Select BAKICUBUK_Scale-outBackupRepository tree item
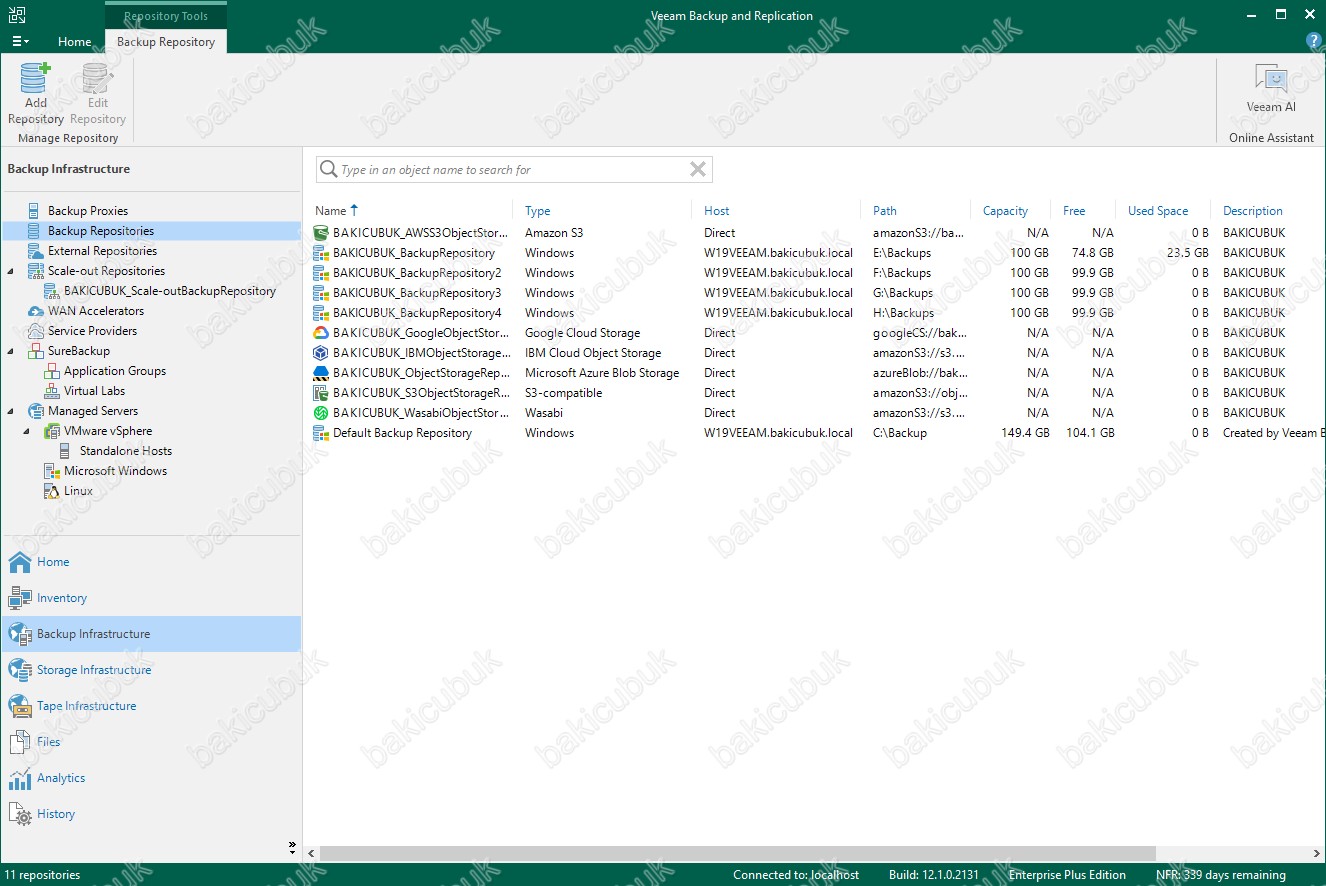Screen dimensions: 1326x886 click(x=170, y=291)
